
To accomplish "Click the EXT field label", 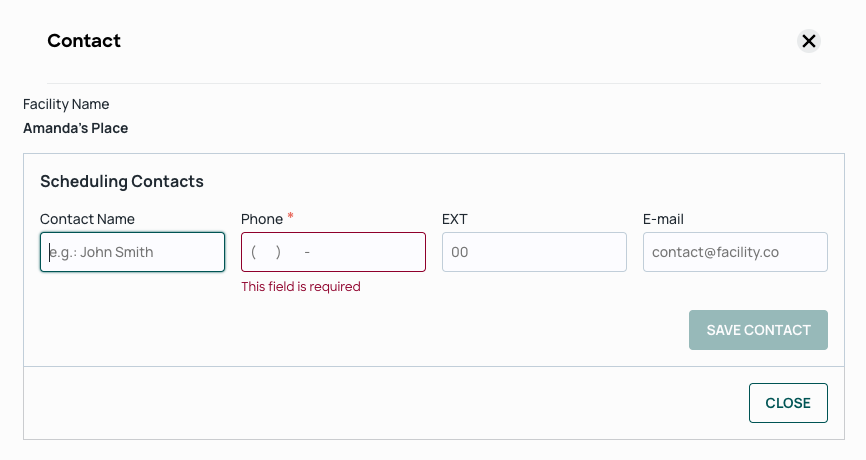I will click(x=455, y=219).
